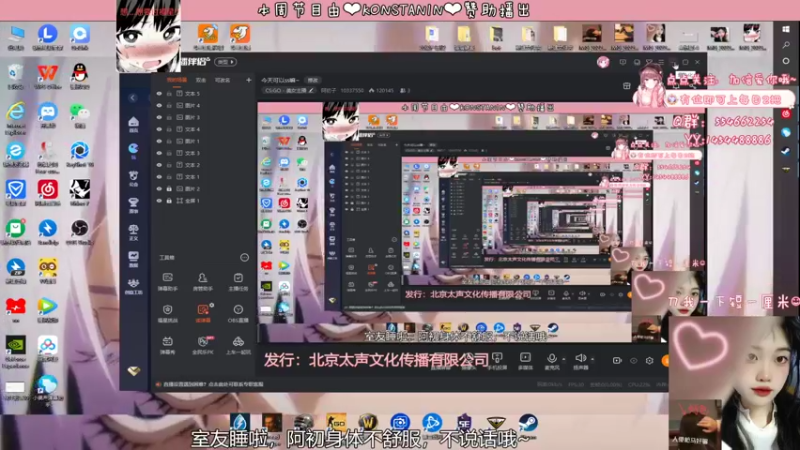Collapse the toolbox panel with the minus circle
The image size is (800, 450).
point(244,257)
